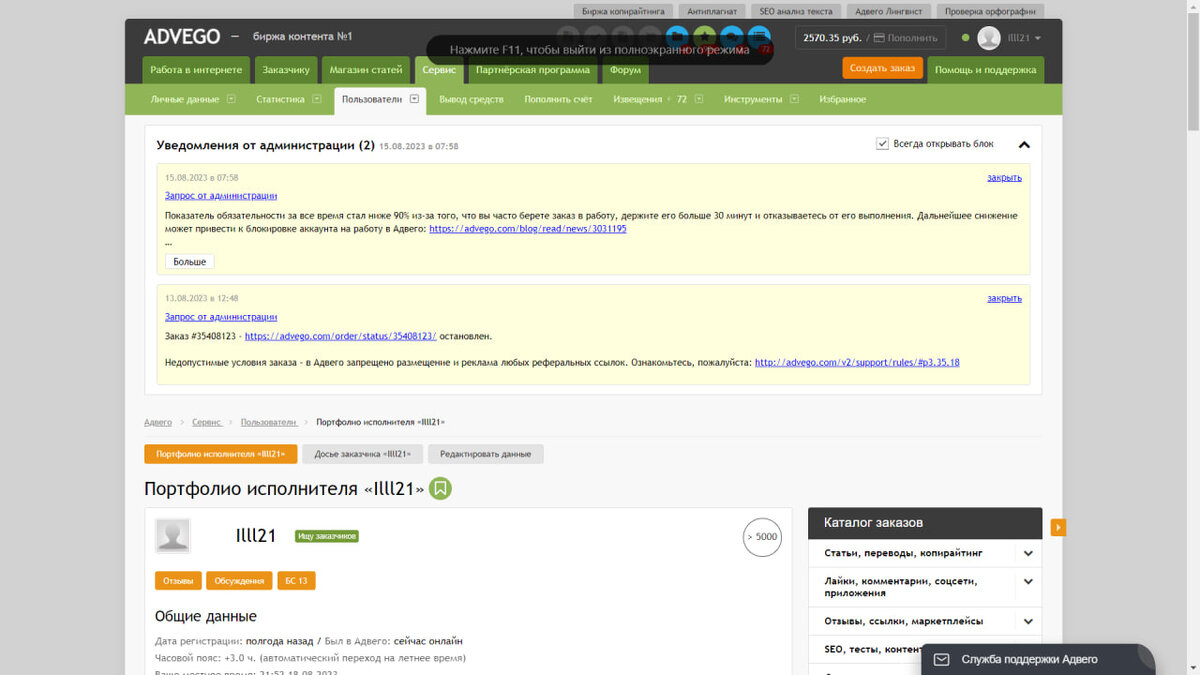Open the green star icon in header
The height and width of the screenshot is (675, 1200).
pyautogui.click(x=704, y=38)
